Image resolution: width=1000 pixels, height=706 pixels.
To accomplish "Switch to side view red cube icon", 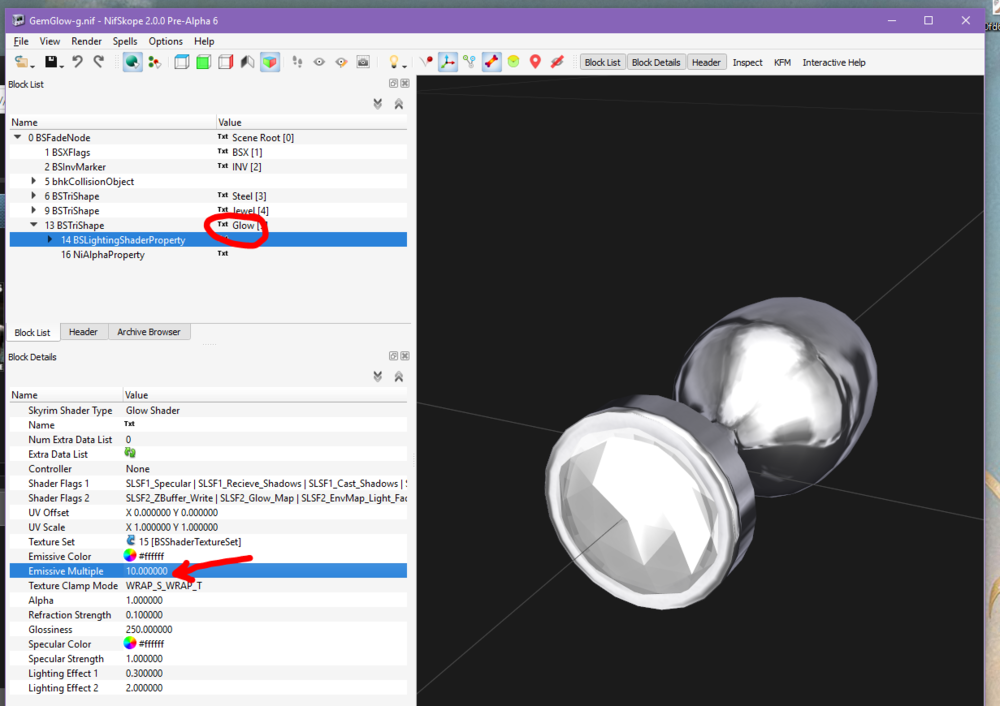I will [226, 62].
